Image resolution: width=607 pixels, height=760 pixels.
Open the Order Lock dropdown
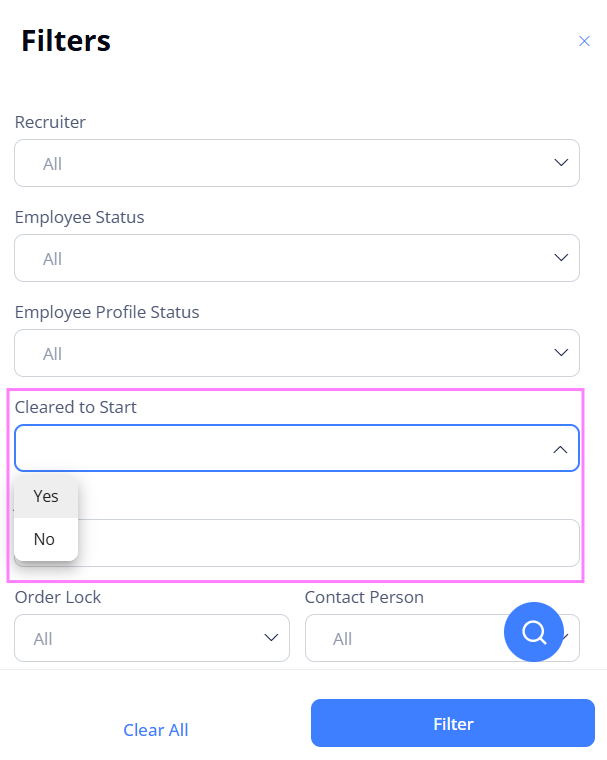140,638
